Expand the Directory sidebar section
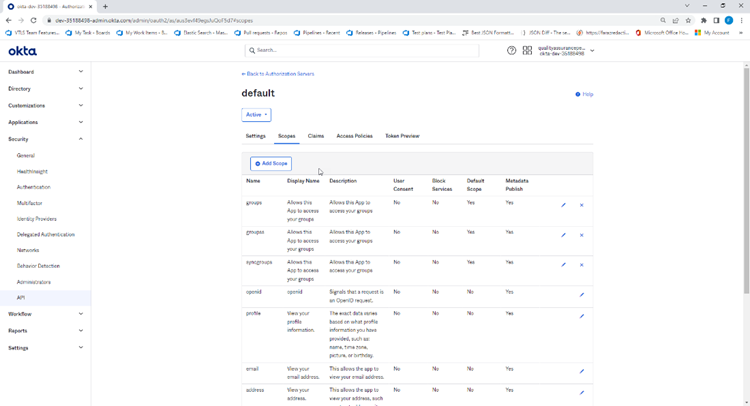The width and height of the screenshot is (750, 406). pyautogui.click(x=45, y=88)
